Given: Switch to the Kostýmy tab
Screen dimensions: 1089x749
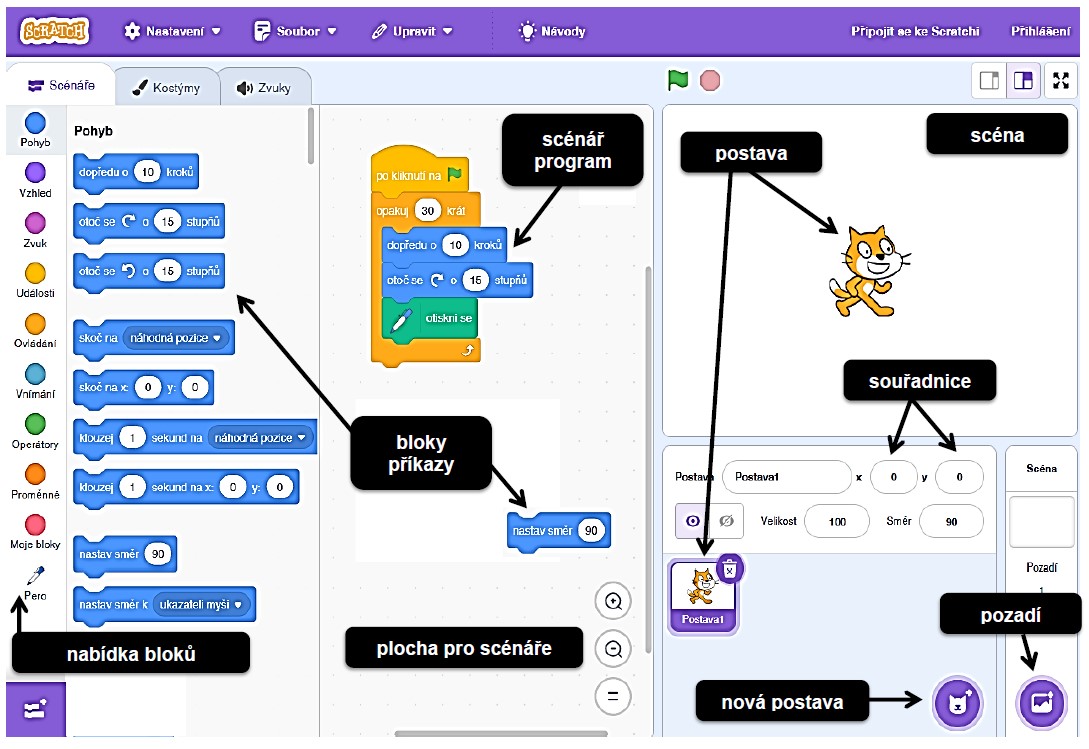Looking at the screenshot, I should tap(166, 88).
